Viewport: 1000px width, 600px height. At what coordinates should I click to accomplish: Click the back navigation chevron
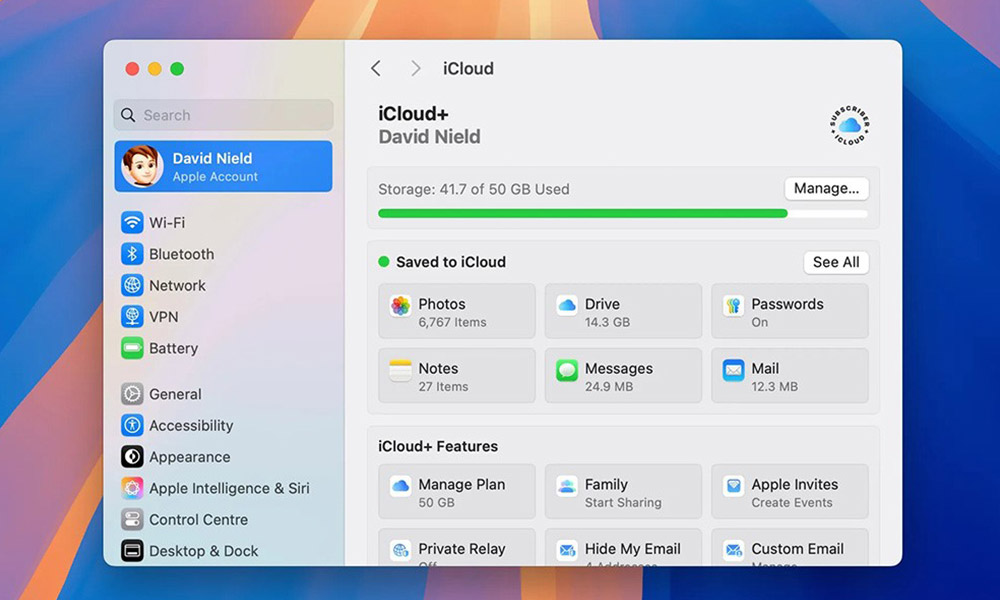tap(376, 68)
